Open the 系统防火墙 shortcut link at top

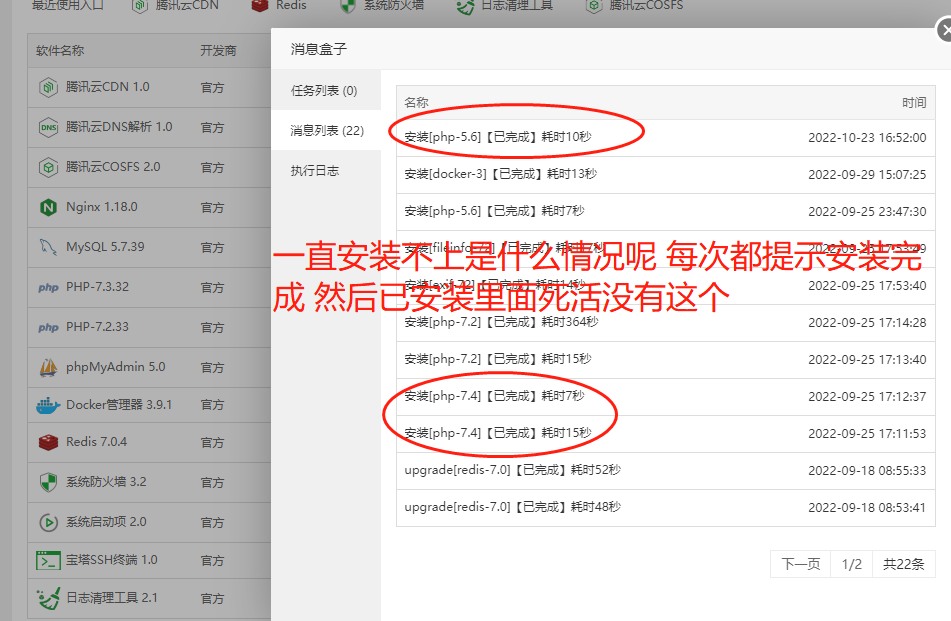[x=393, y=5]
